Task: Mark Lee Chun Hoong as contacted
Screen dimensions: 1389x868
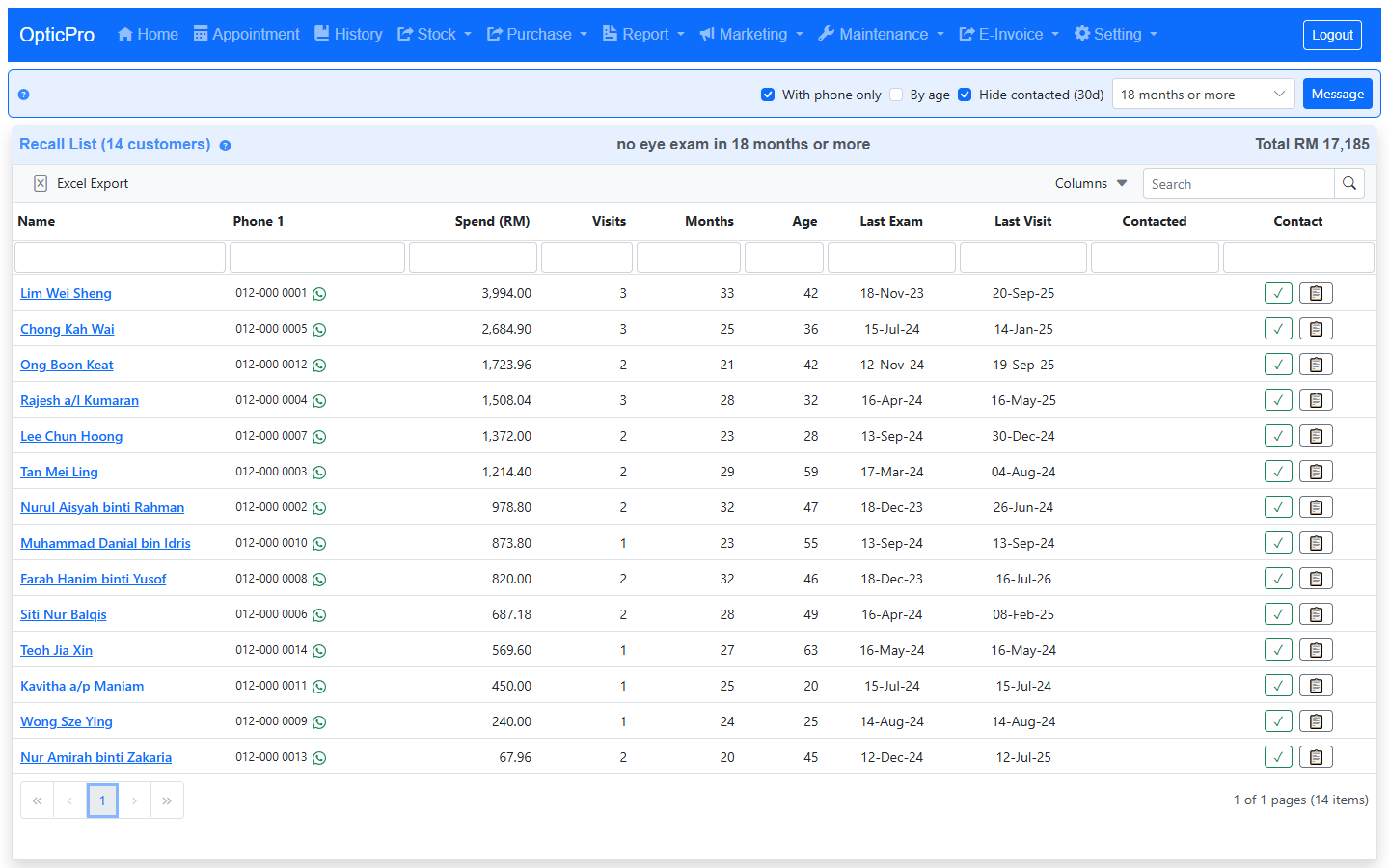Action: 1278,436
